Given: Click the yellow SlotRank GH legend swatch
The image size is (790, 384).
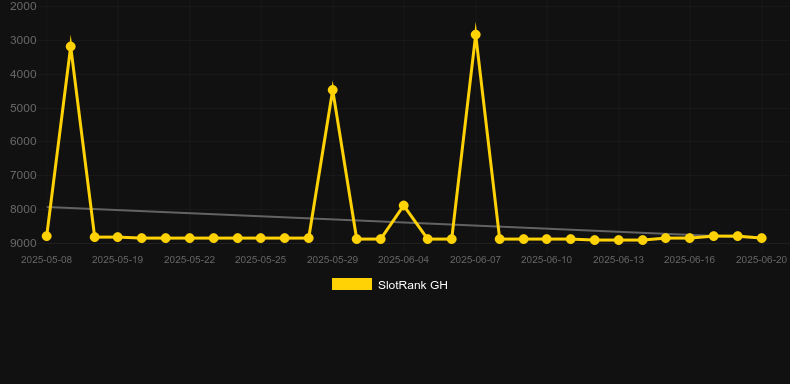Looking at the screenshot, I should tap(352, 284).
